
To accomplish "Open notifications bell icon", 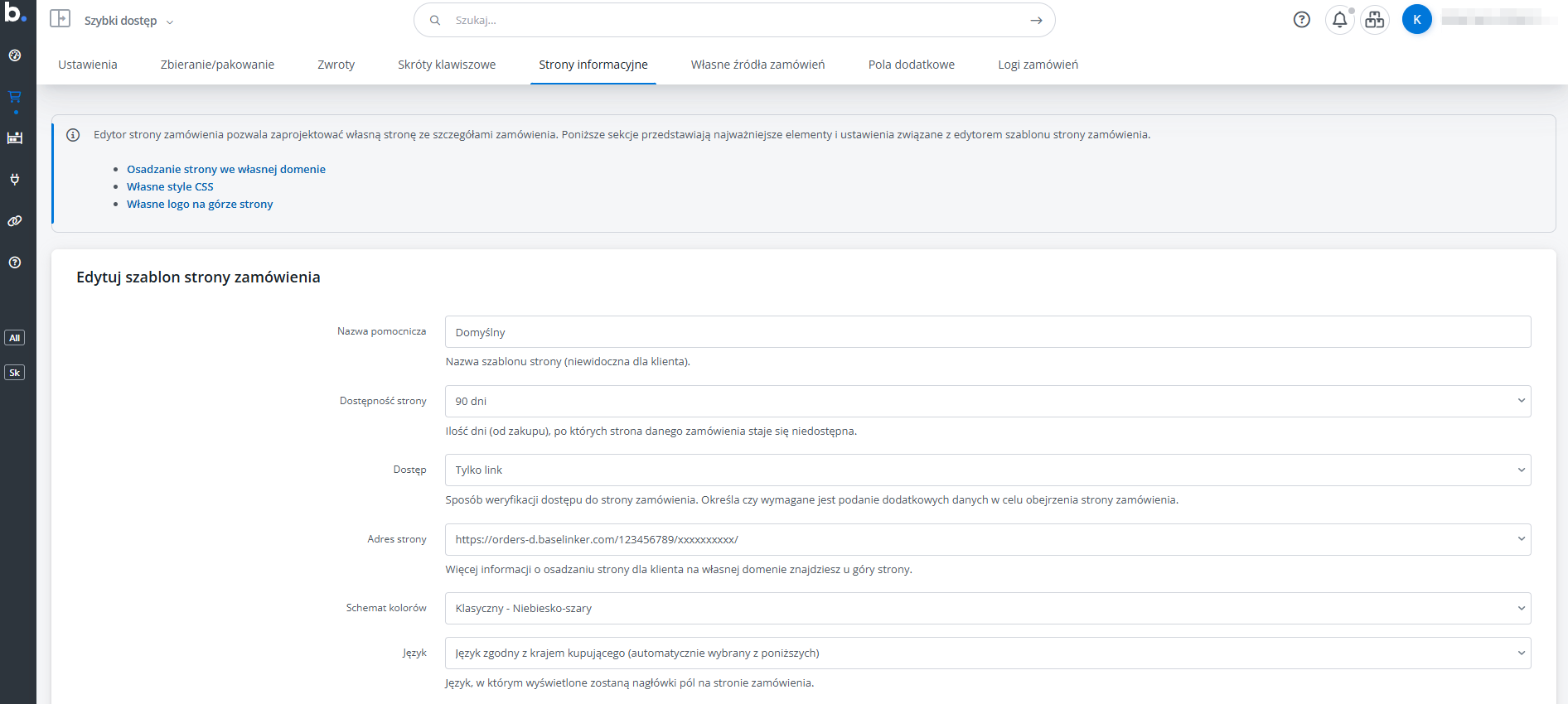I will point(1339,20).
